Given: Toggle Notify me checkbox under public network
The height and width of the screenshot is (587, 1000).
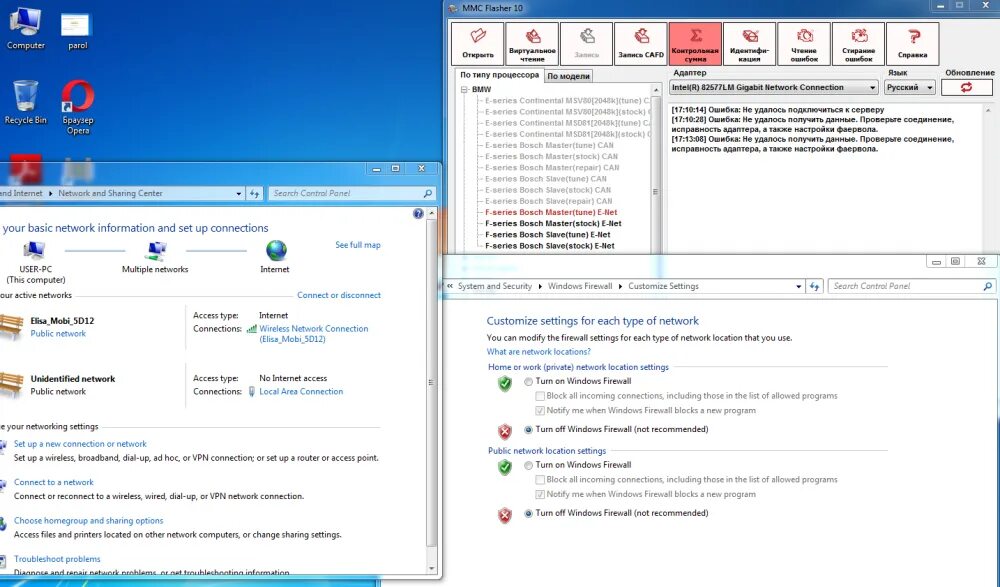Looking at the screenshot, I should [x=540, y=494].
